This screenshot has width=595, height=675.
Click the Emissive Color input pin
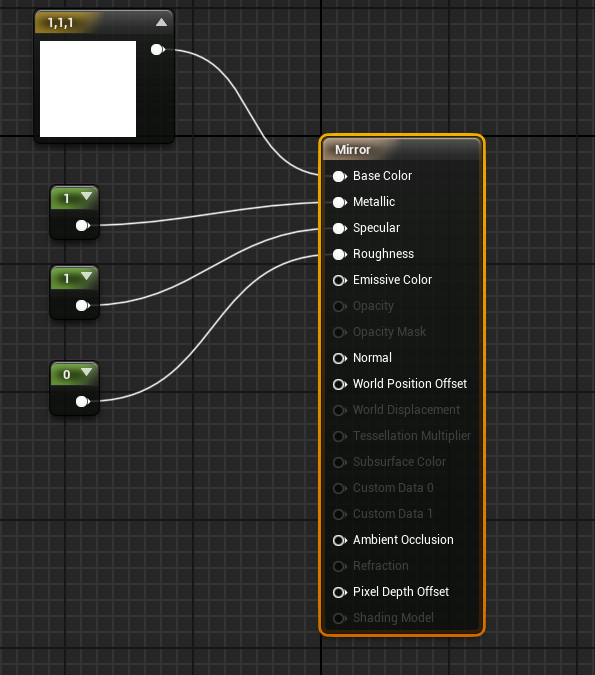(x=340, y=280)
